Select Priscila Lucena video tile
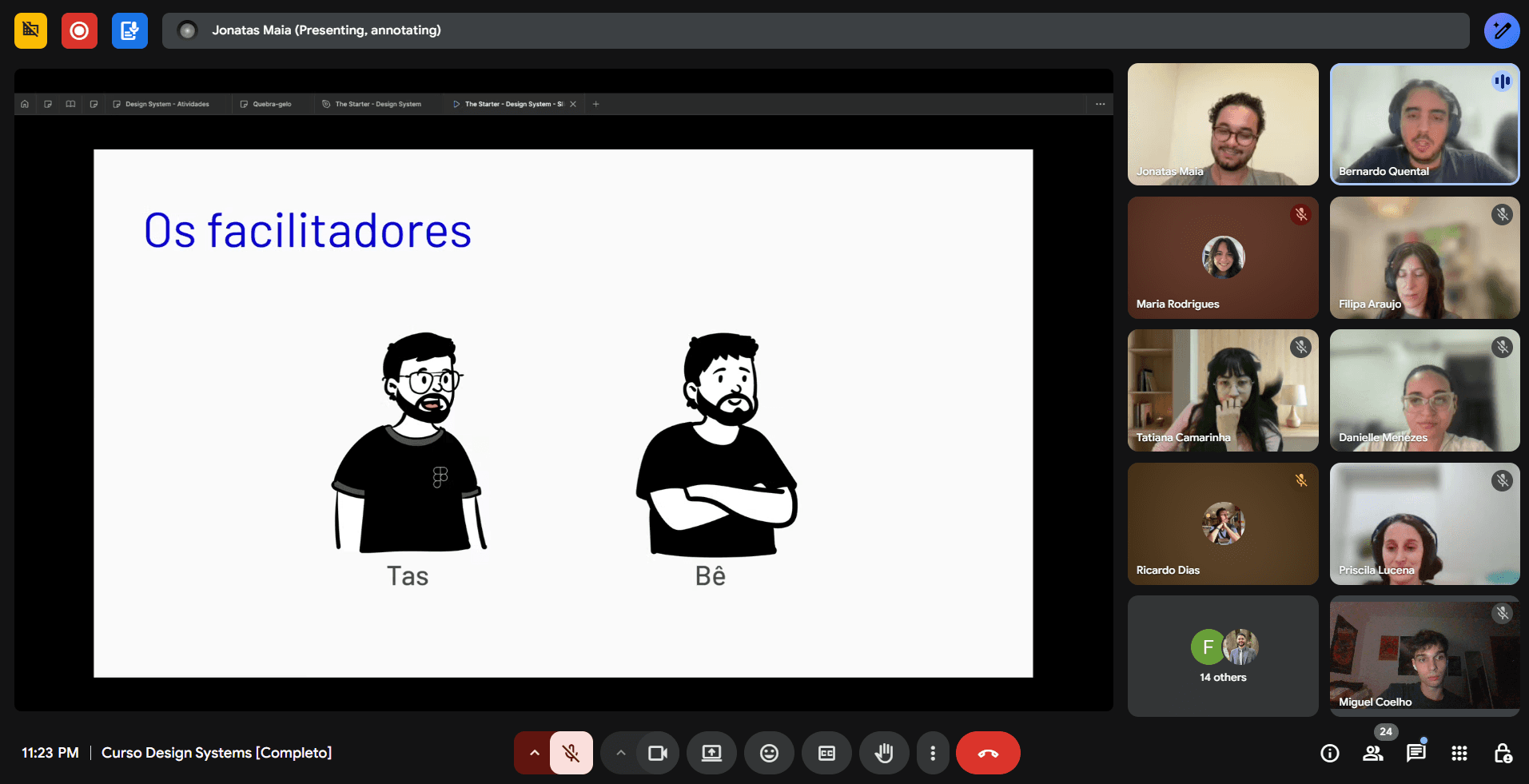Screen dimensions: 1529x784 point(1424,523)
